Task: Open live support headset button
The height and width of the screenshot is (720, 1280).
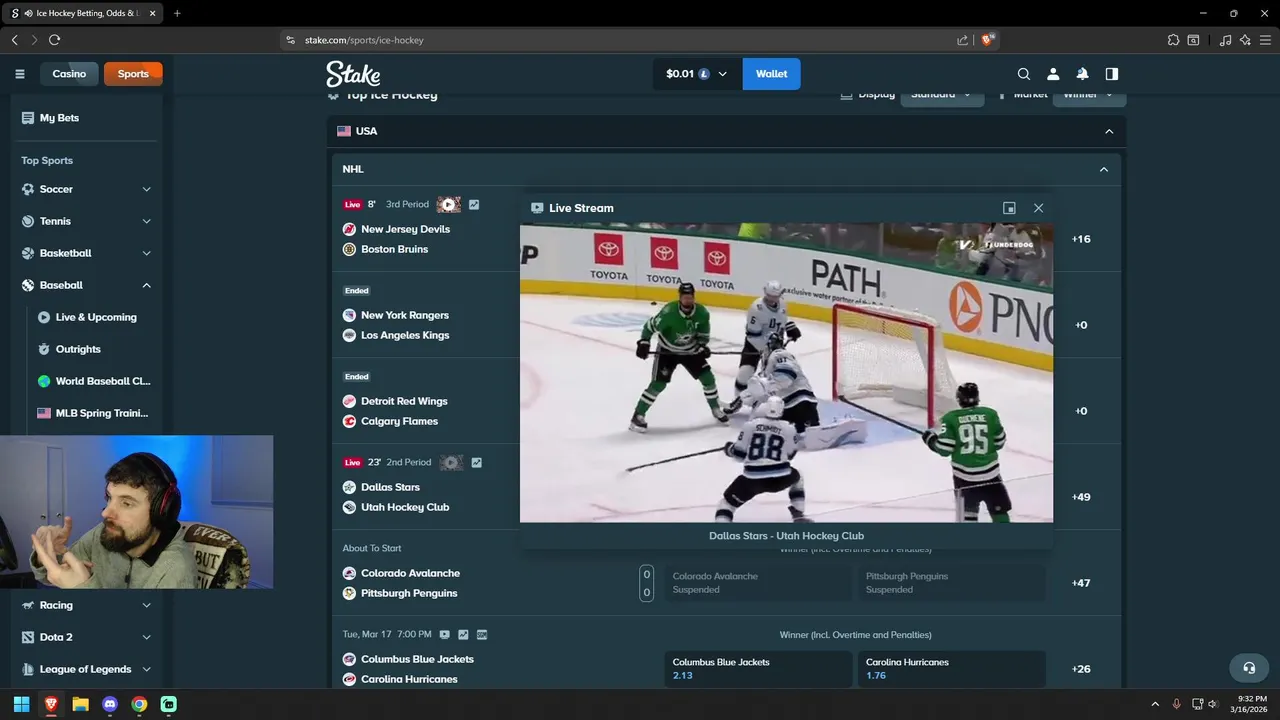Action: pyautogui.click(x=1248, y=668)
